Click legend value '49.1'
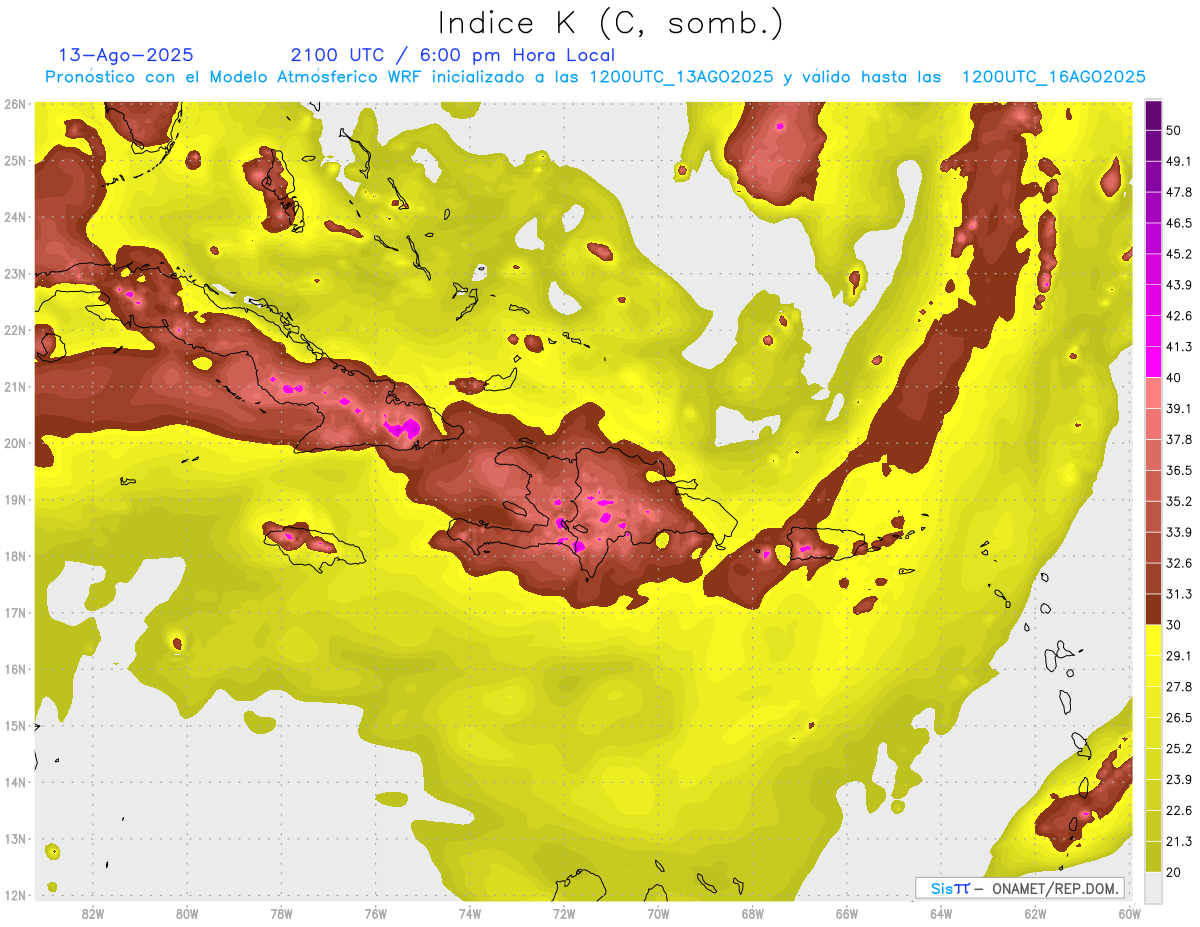This screenshot has width=1200, height=927. pyautogui.click(x=1179, y=161)
